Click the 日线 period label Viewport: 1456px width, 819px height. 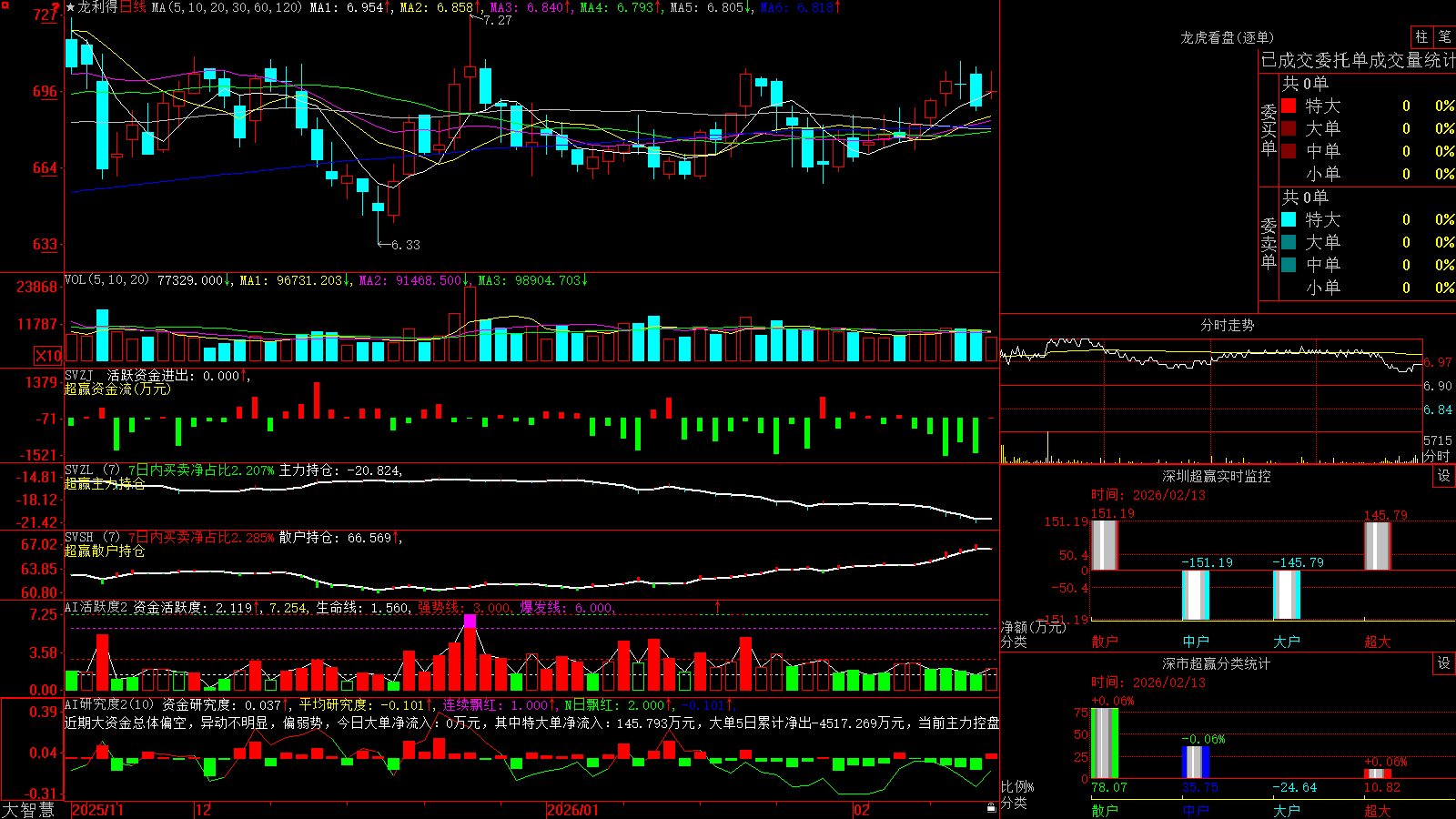point(133,7)
